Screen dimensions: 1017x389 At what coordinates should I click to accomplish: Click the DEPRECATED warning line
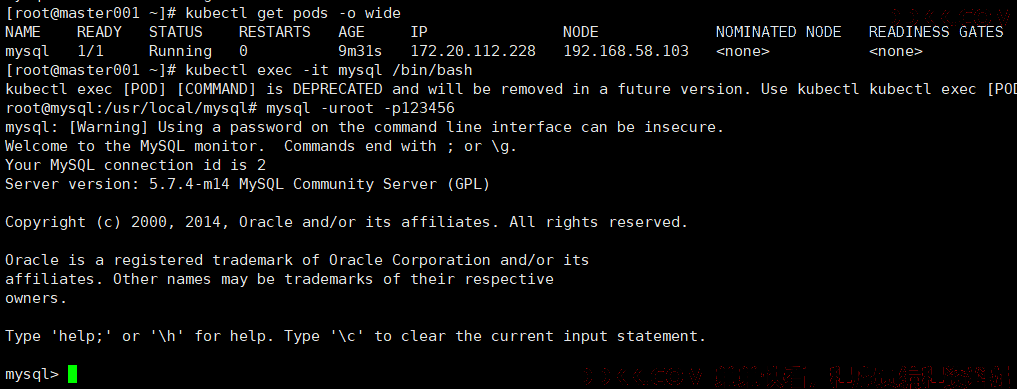click(x=508, y=89)
